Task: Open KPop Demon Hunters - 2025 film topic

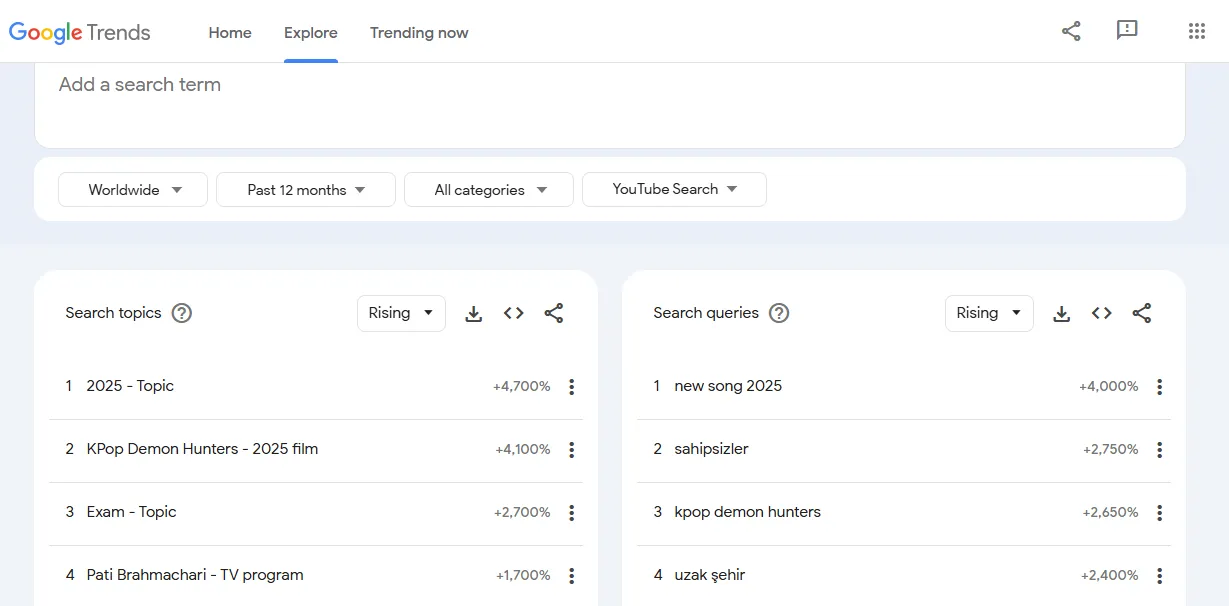Action: pyautogui.click(x=202, y=449)
